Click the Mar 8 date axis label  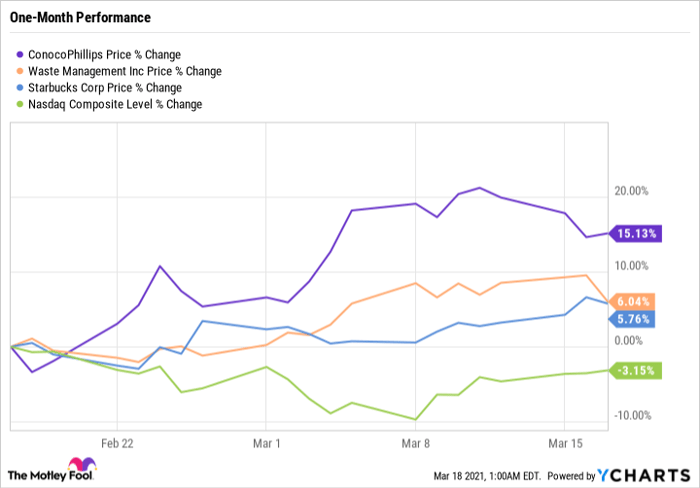tap(415, 440)
